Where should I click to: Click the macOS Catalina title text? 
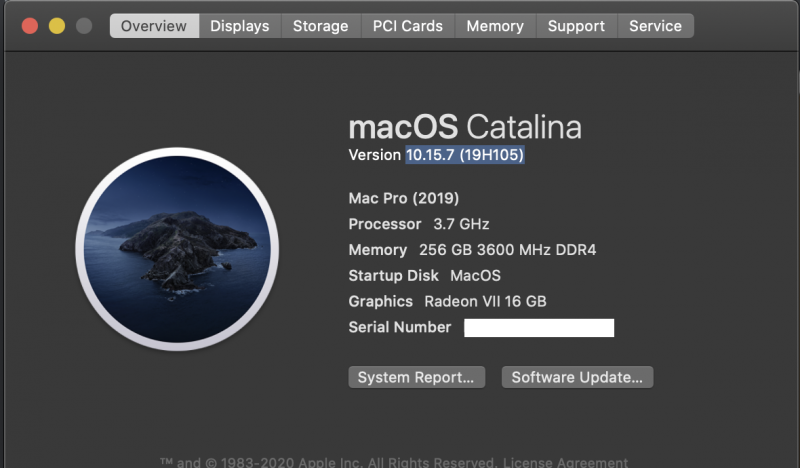[464, 127]
